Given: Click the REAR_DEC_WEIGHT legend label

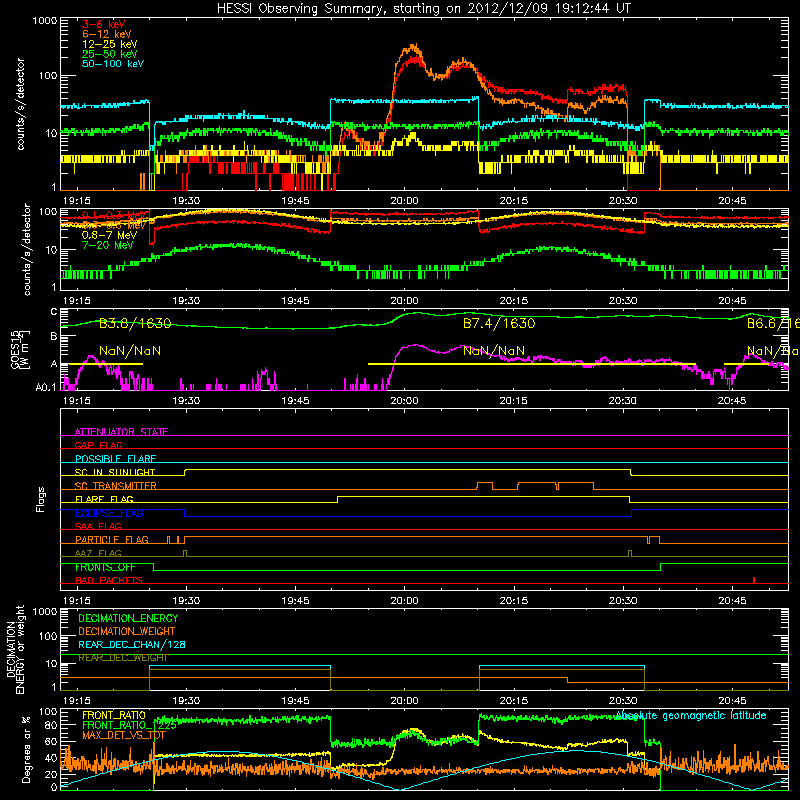Looking at the screenshot, I should [122, 658].
